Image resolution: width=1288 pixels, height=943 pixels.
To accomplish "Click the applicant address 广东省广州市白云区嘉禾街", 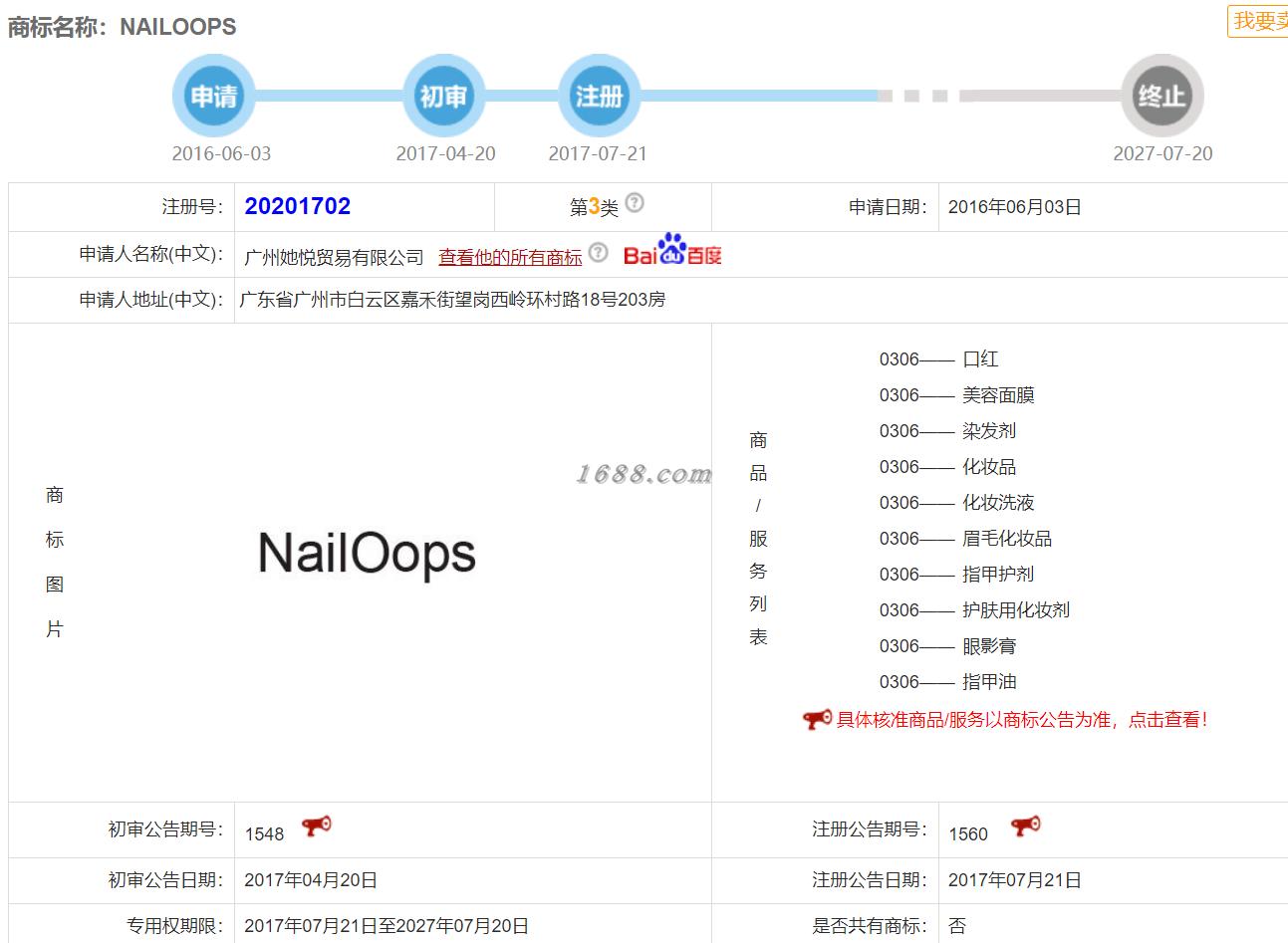I will [452, 299].
